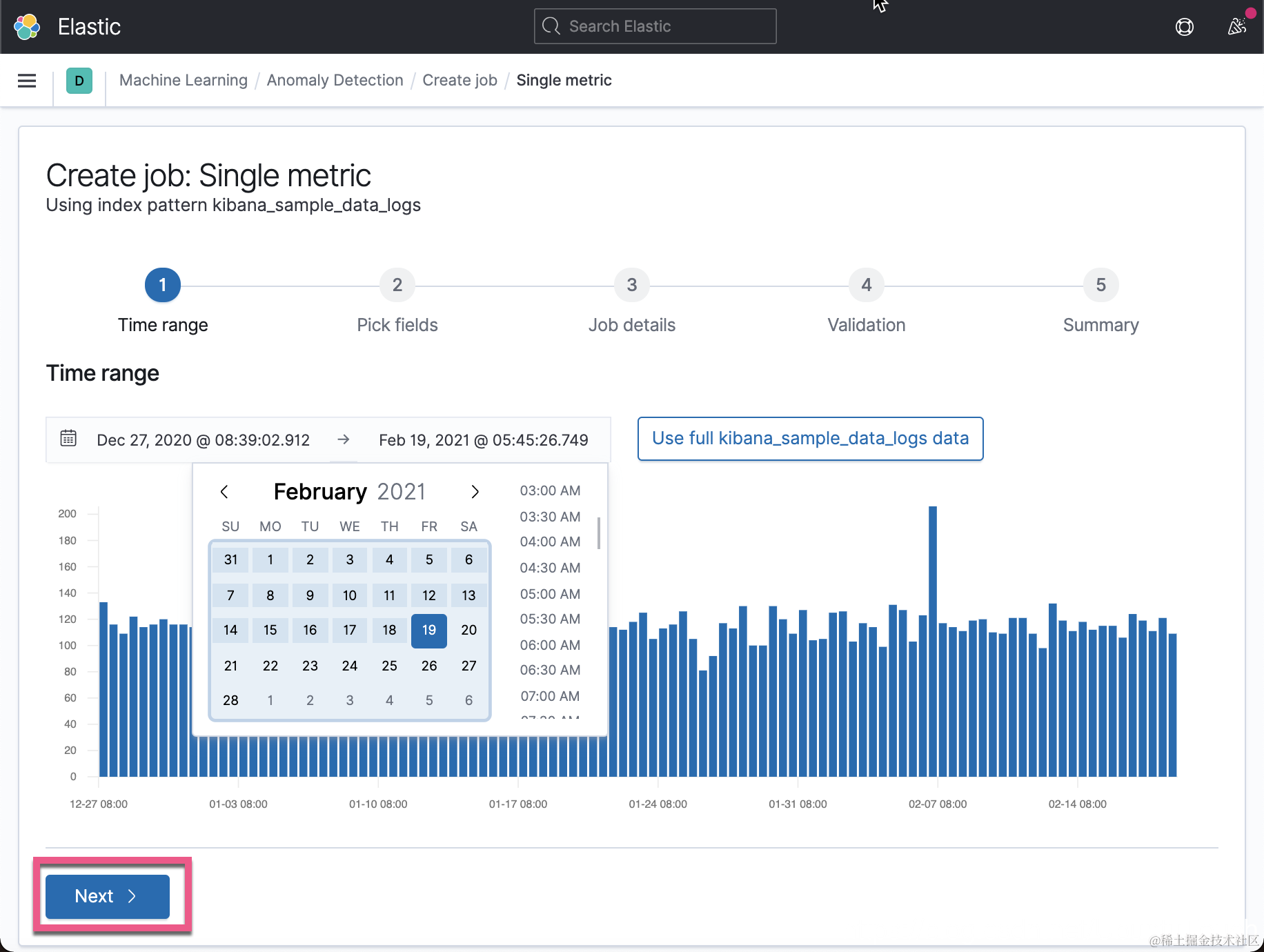Choose 03:00 AM time option
1264x952 pixels.
(550, 490)
